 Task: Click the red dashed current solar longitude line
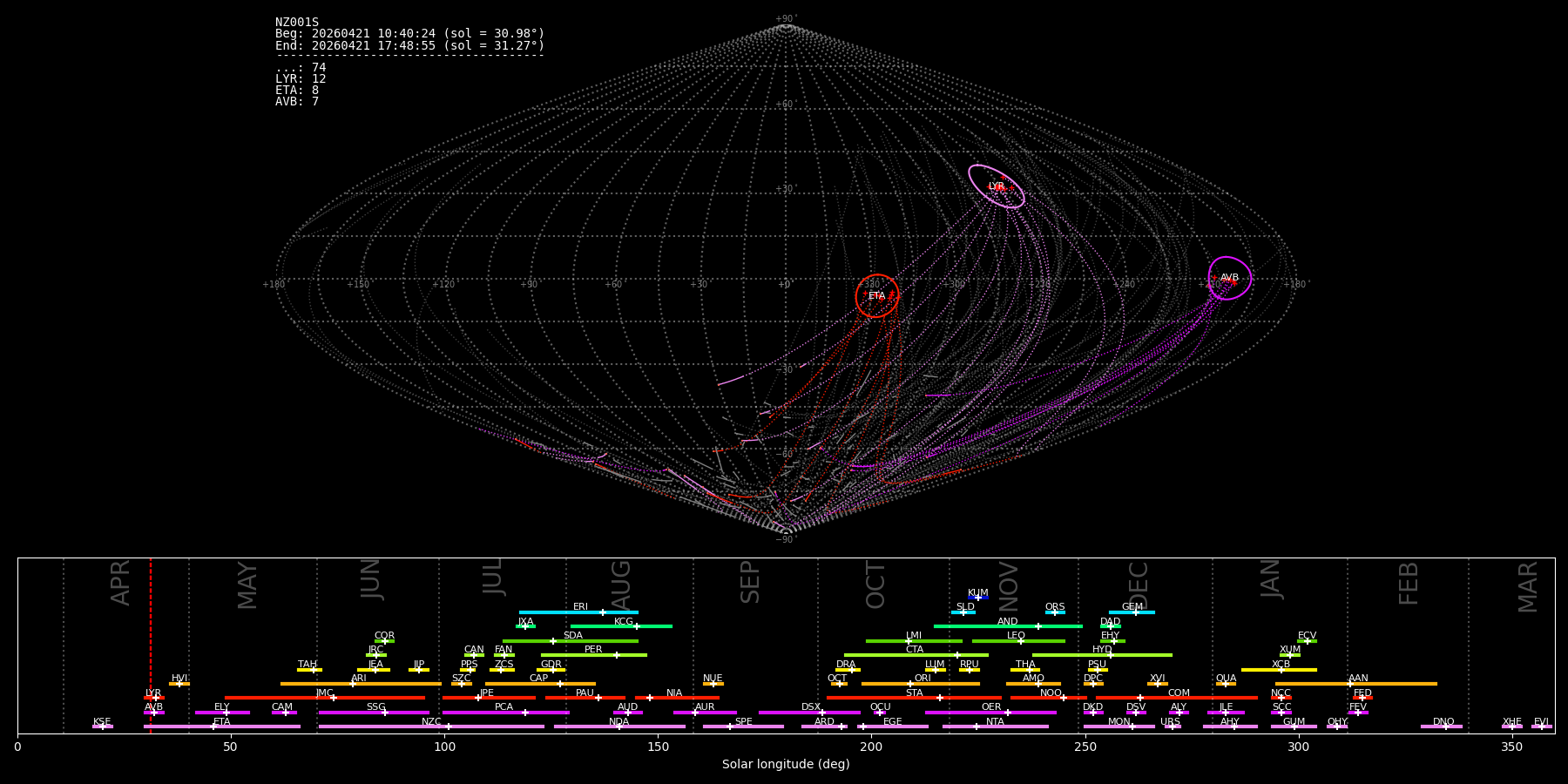pos(151,645)
